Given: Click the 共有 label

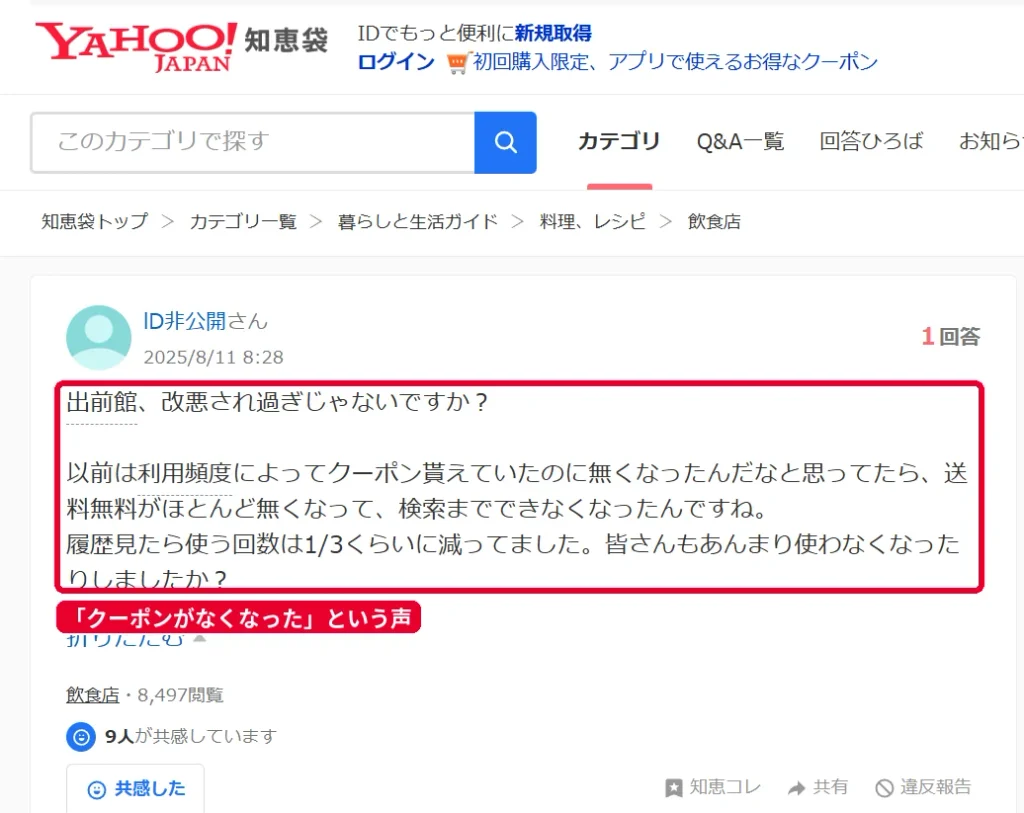Looking at the screenshot, I should tap(830, 787).
